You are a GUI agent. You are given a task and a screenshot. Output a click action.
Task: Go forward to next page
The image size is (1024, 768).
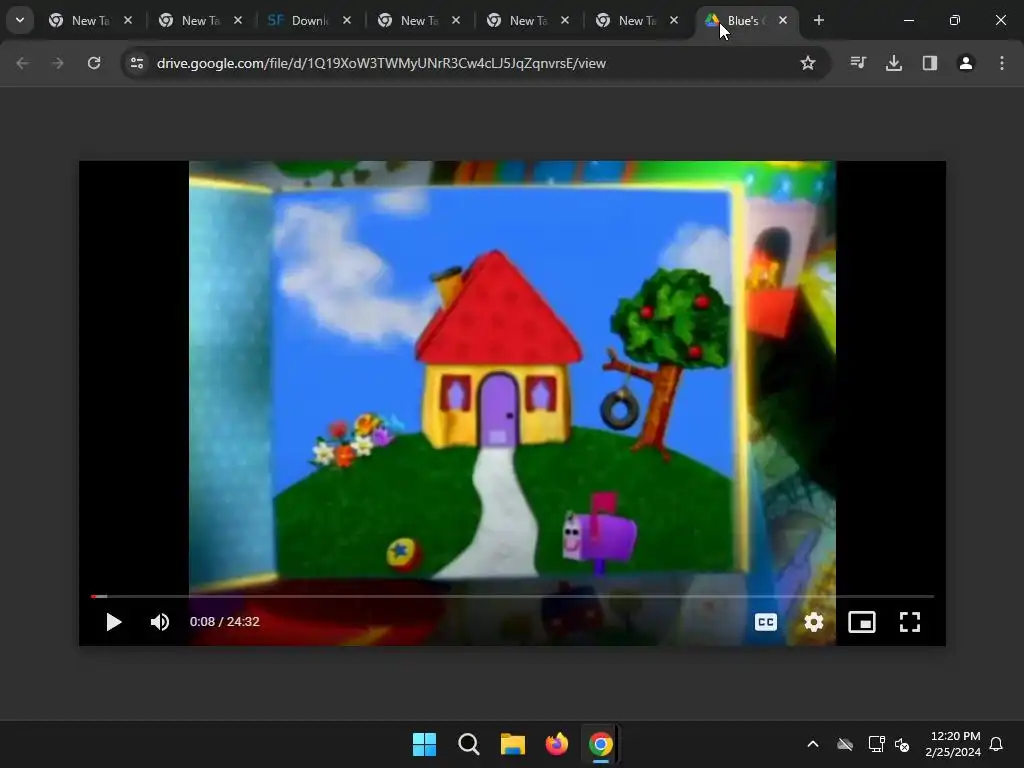[58, 63]
